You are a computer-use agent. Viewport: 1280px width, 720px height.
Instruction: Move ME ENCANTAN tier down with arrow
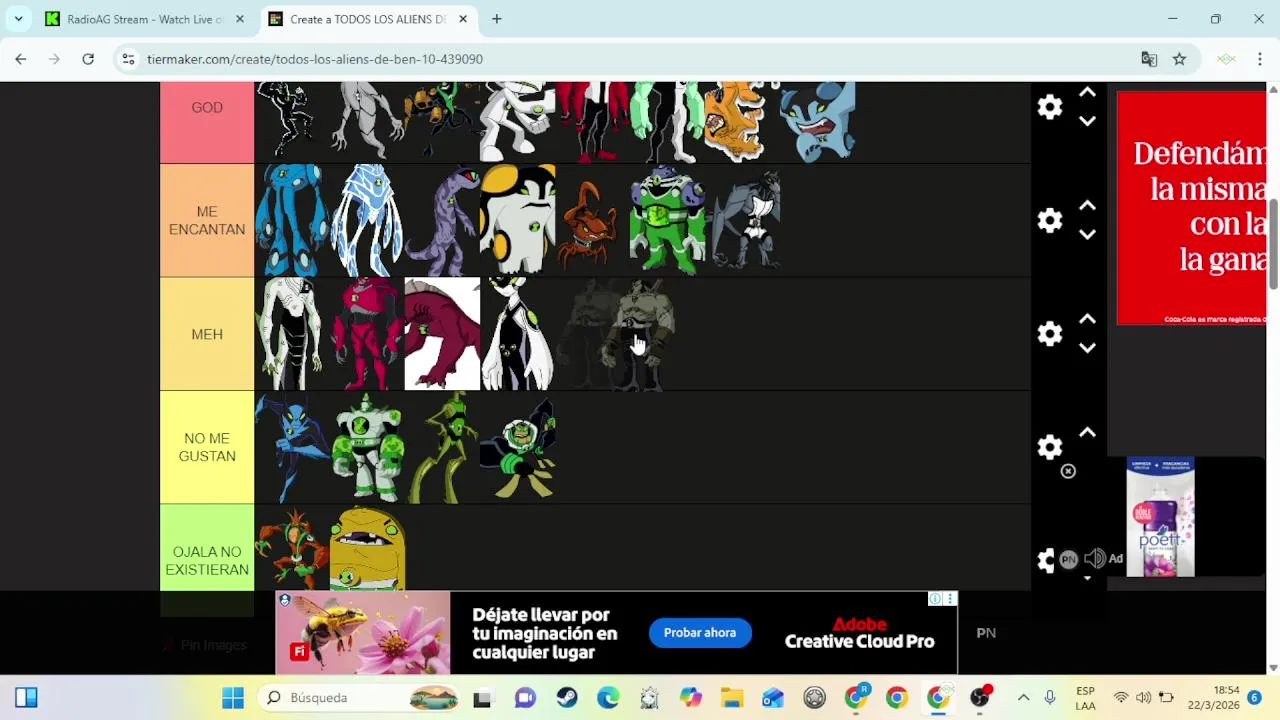point(1087,234)
